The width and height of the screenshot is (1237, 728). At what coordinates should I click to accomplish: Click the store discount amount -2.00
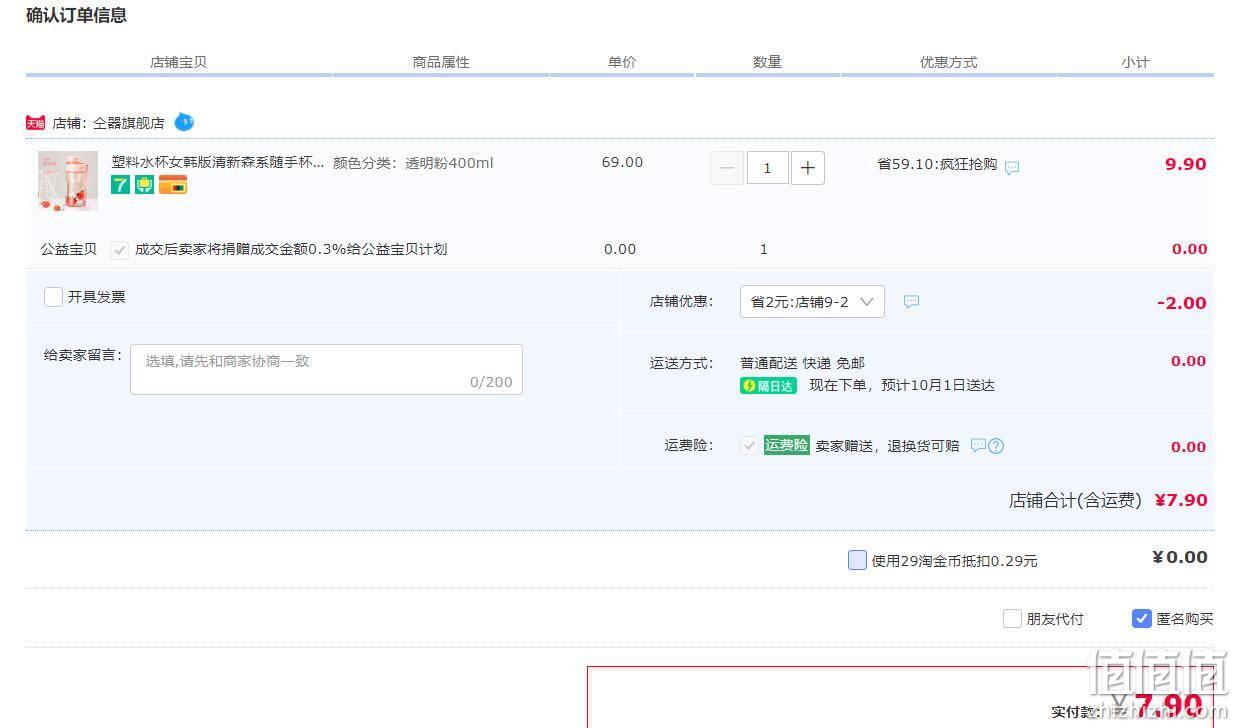[x=1181, y=303]
